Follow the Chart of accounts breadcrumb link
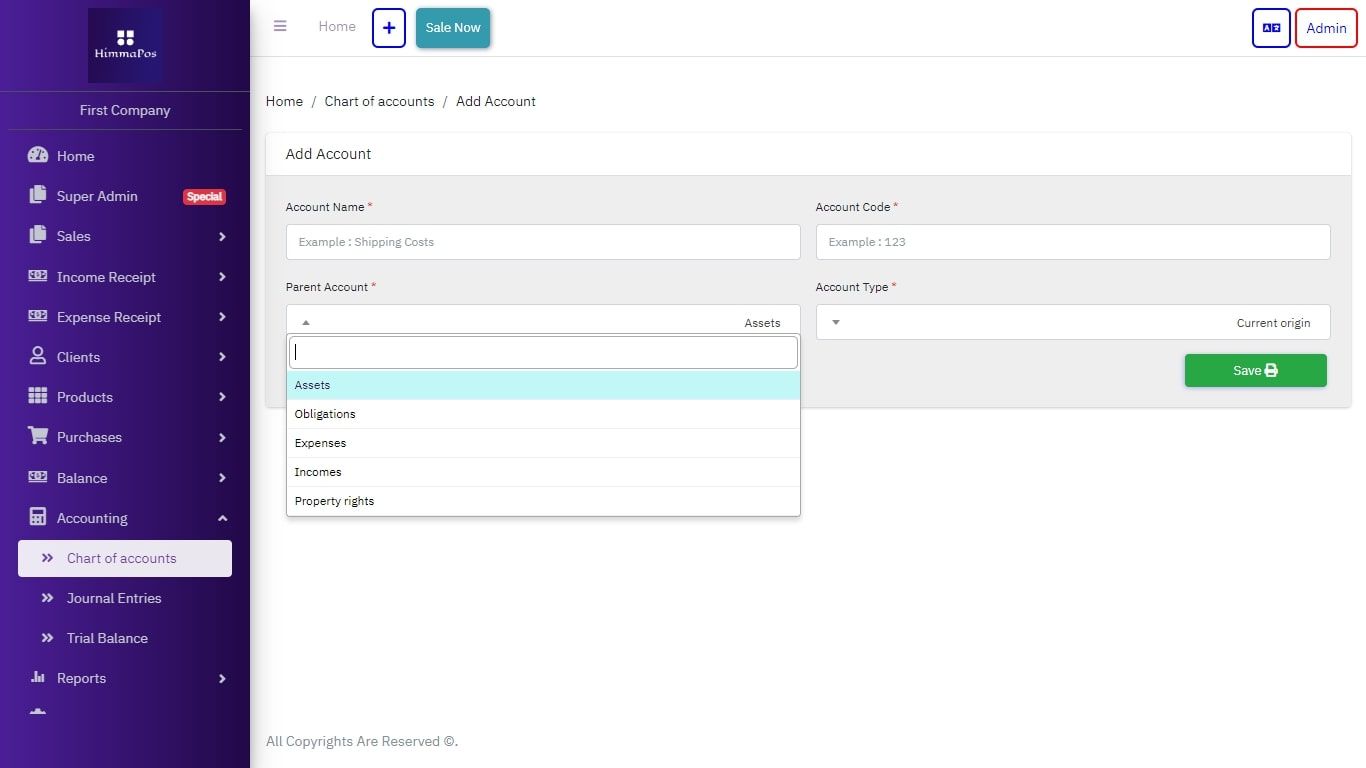The height and width of the screenshot is (768, 1366). tap(379, 101)
